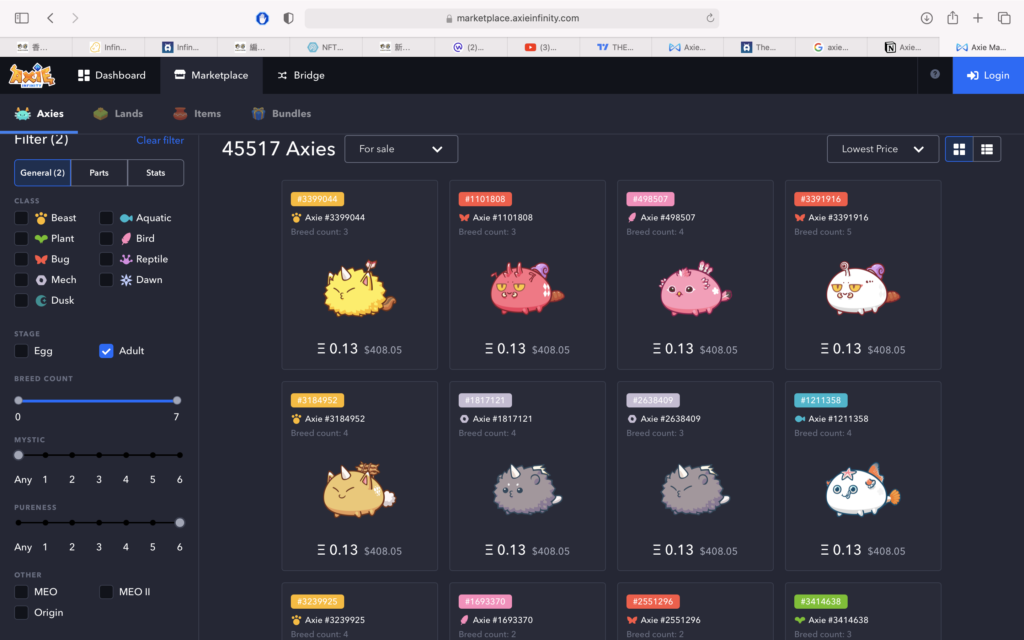Switch to the Parts filter tab
The width and height of the screenshot is (1024, 640).
click(x=99, y=173)
